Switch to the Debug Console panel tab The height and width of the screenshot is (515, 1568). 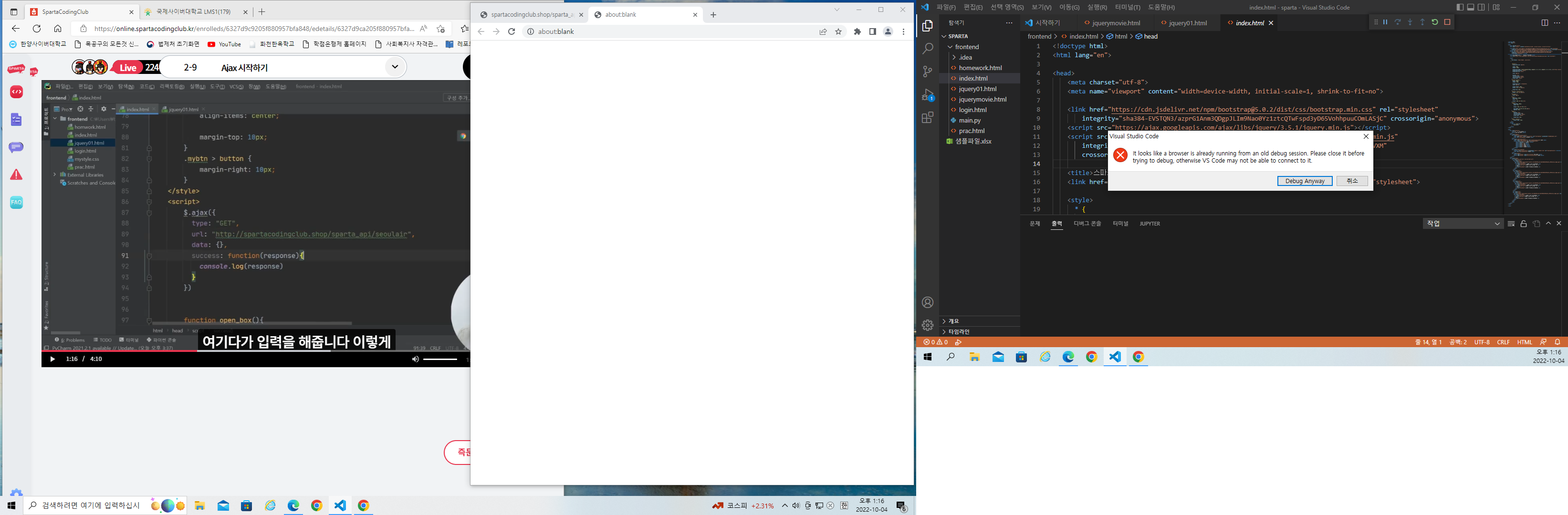[x=1087, y=224]
